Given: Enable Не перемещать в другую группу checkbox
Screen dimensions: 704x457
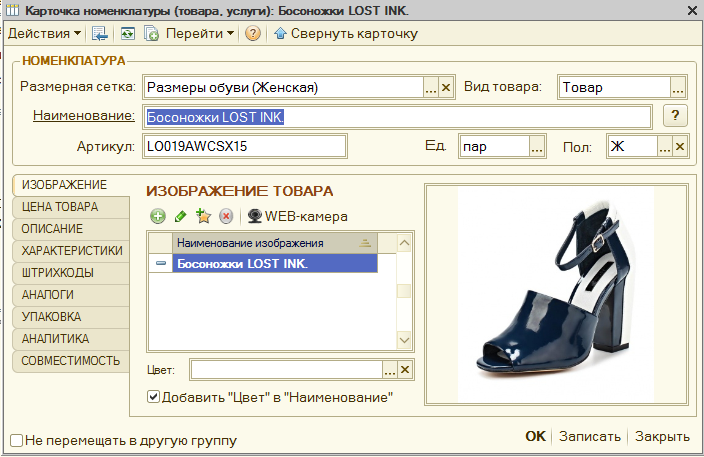Looking at the screenshot, I should 17,440.
